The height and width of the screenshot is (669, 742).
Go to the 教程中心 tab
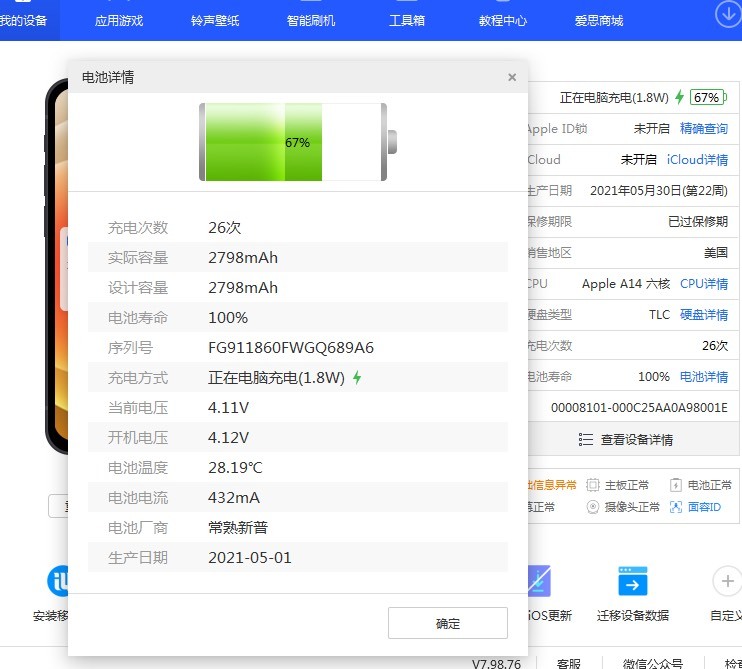(503, 21)
